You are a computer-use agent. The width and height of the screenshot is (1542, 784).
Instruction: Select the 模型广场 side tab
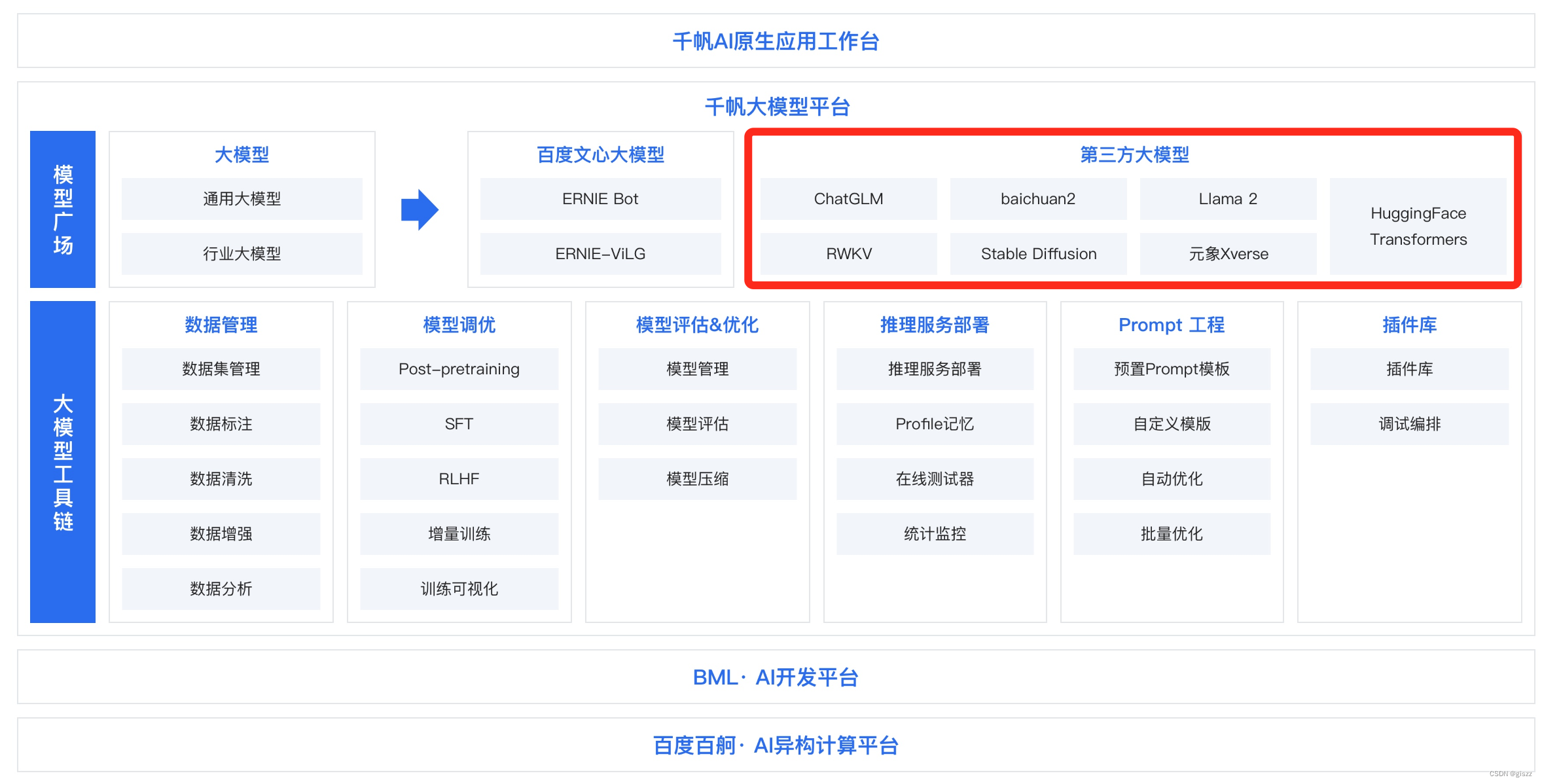click(x=63, y=209)
